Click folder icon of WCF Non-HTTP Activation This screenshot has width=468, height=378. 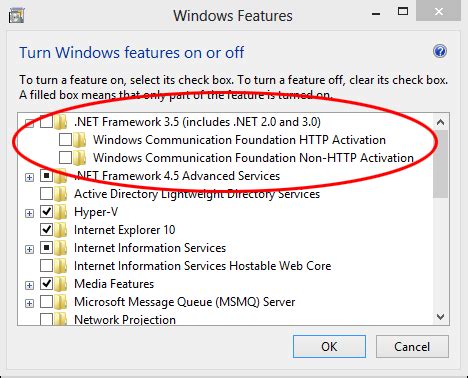coord(80,158)
